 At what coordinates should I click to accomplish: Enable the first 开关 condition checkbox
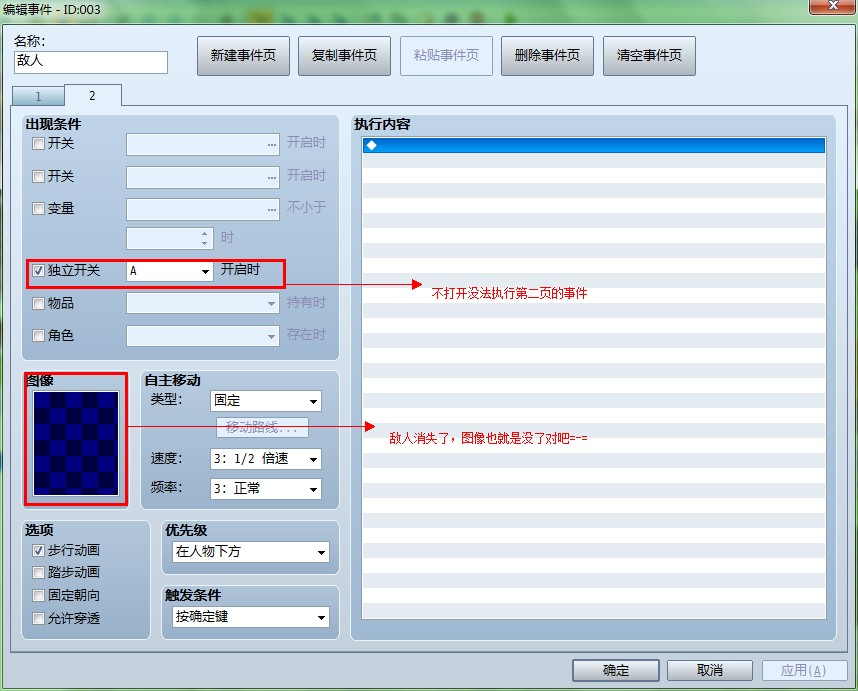click(x=38, y=144)
